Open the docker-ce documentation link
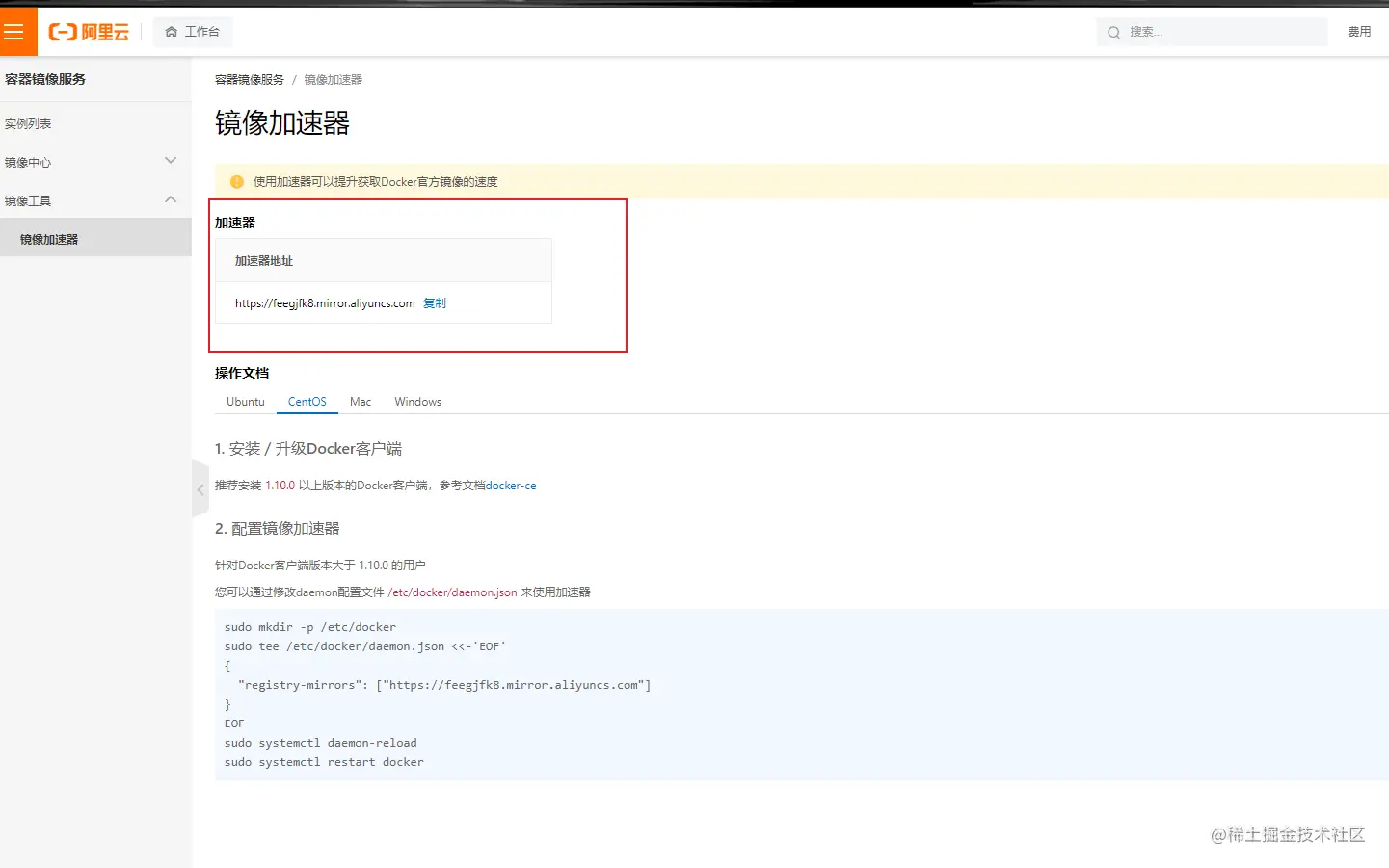Image resolution: width=1389 pixels, height=868 pixels. [x=511, y=486]
